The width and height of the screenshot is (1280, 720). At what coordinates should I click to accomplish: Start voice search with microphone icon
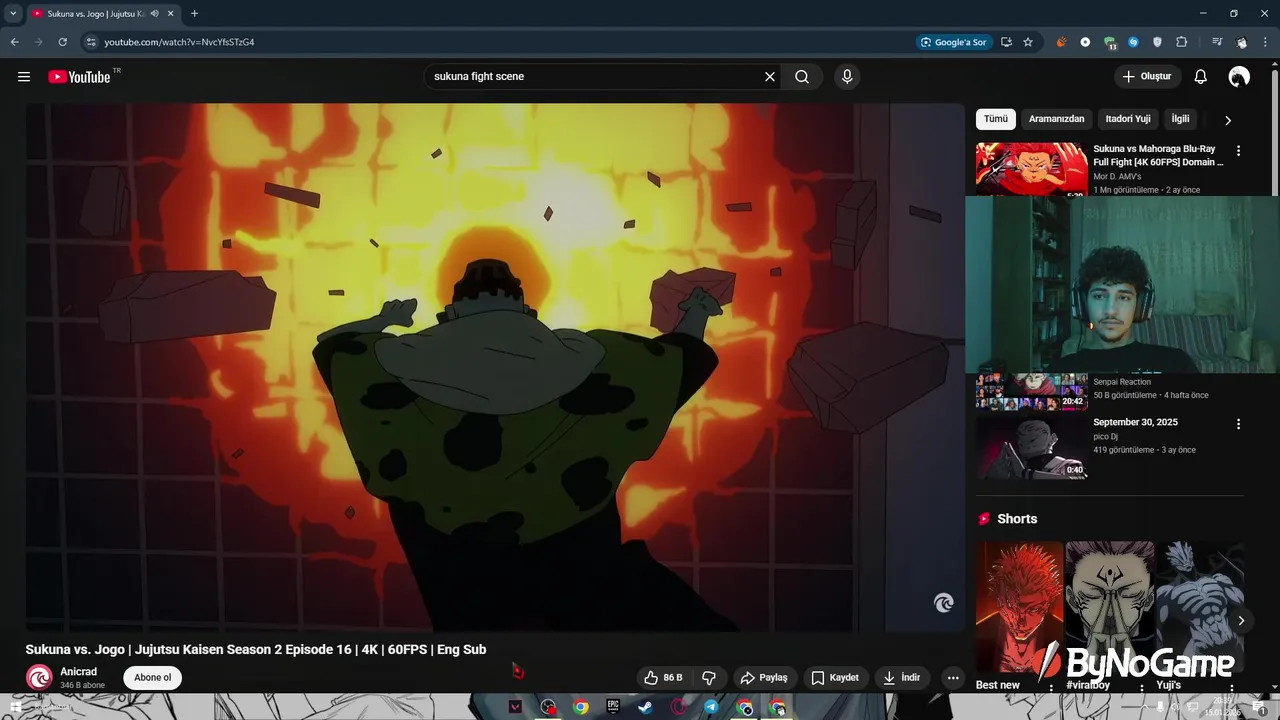(847, 77)
